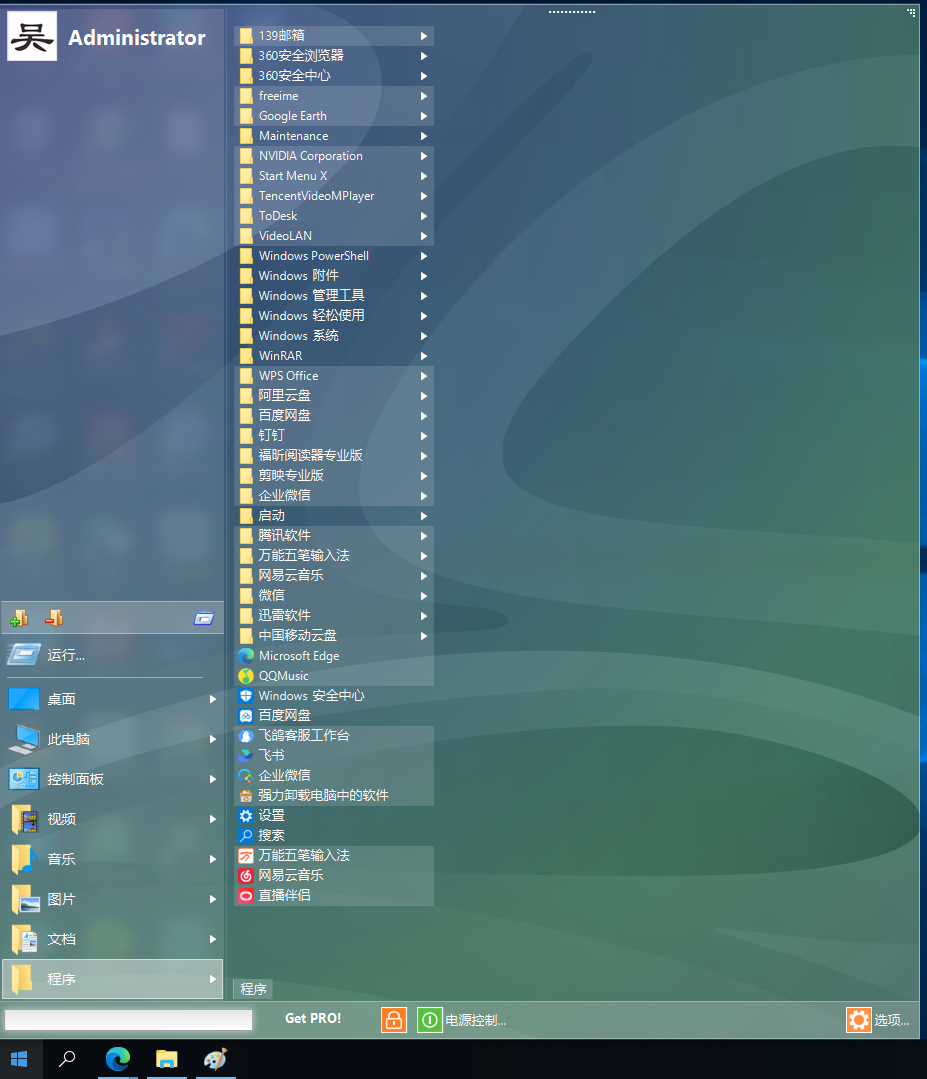This screenshot has width=927, height=1079.
Task: Expand the 控制面板 submenu arrow
Action: click(x=212, y=779)
